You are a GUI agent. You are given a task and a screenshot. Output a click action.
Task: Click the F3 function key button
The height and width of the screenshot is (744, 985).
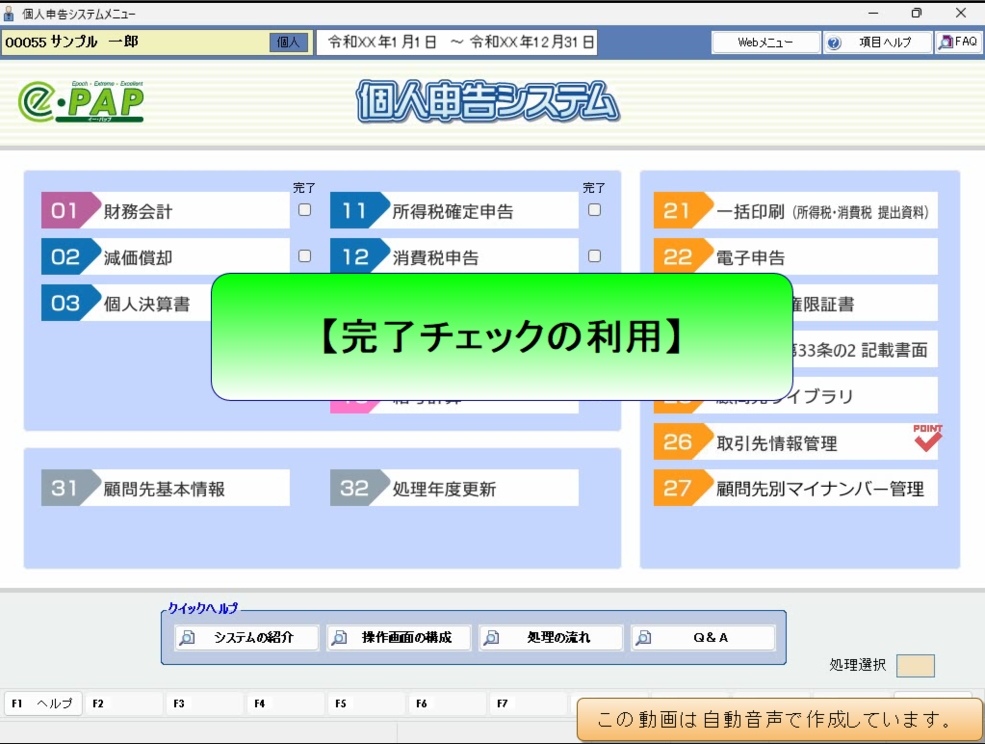click(205, 703)
